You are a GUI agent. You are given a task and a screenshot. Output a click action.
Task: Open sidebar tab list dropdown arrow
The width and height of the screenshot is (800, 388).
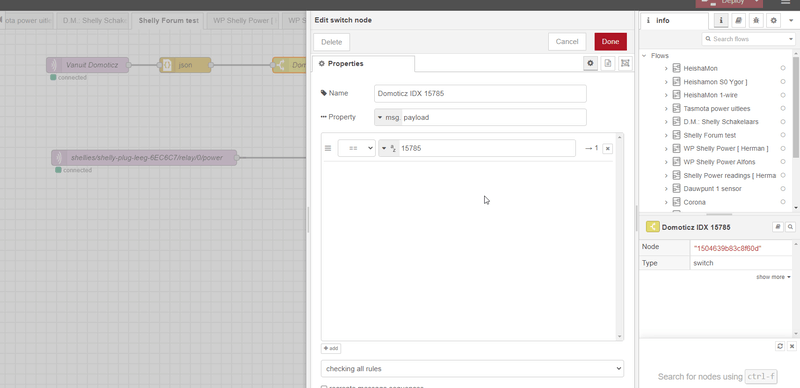791,20
